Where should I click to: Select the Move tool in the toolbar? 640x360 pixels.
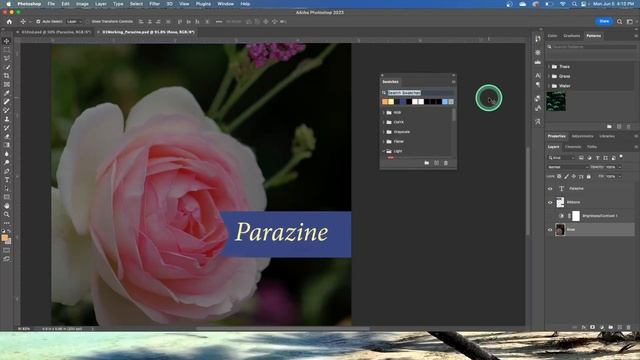coord(7,41)
